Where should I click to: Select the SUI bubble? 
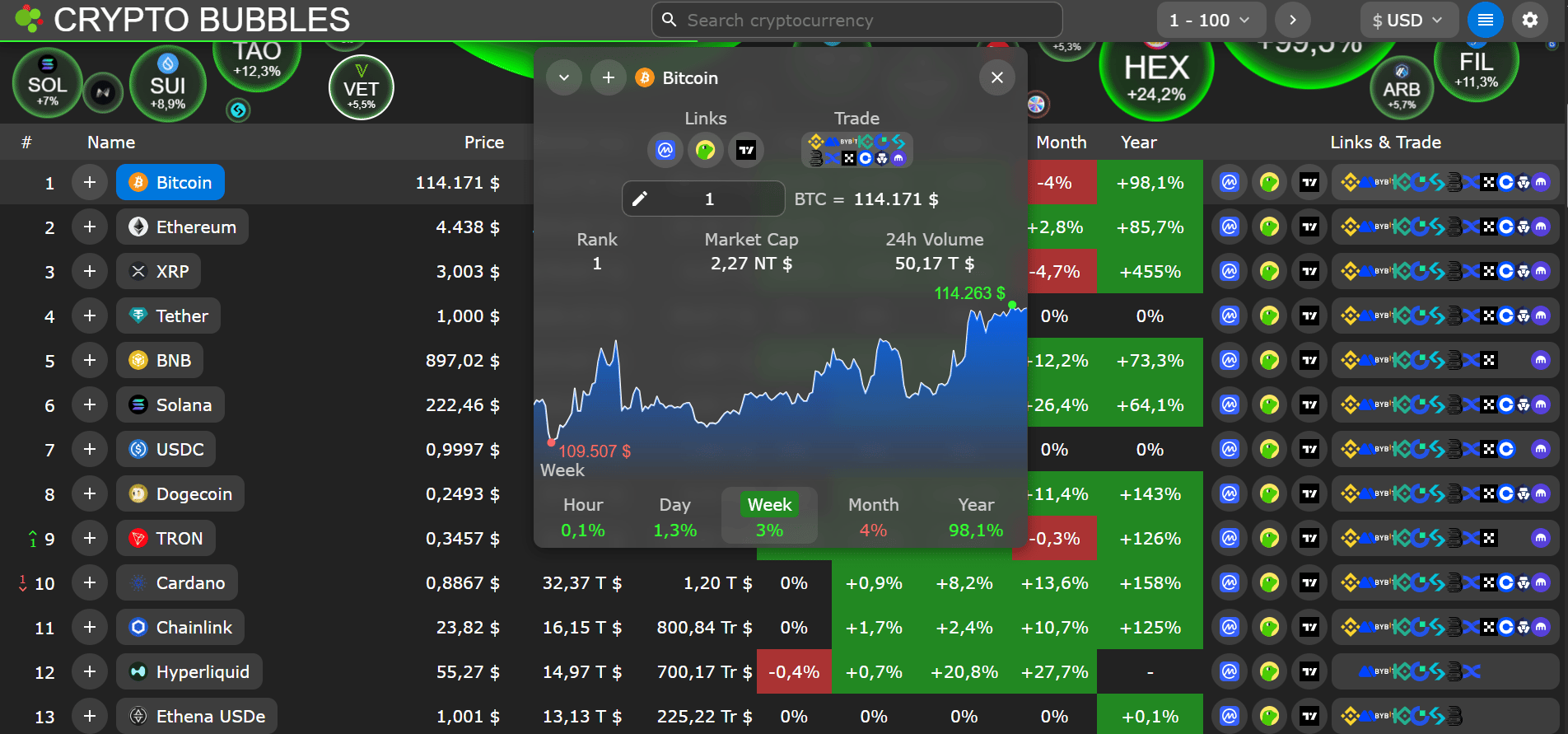[x=168, y=84]
